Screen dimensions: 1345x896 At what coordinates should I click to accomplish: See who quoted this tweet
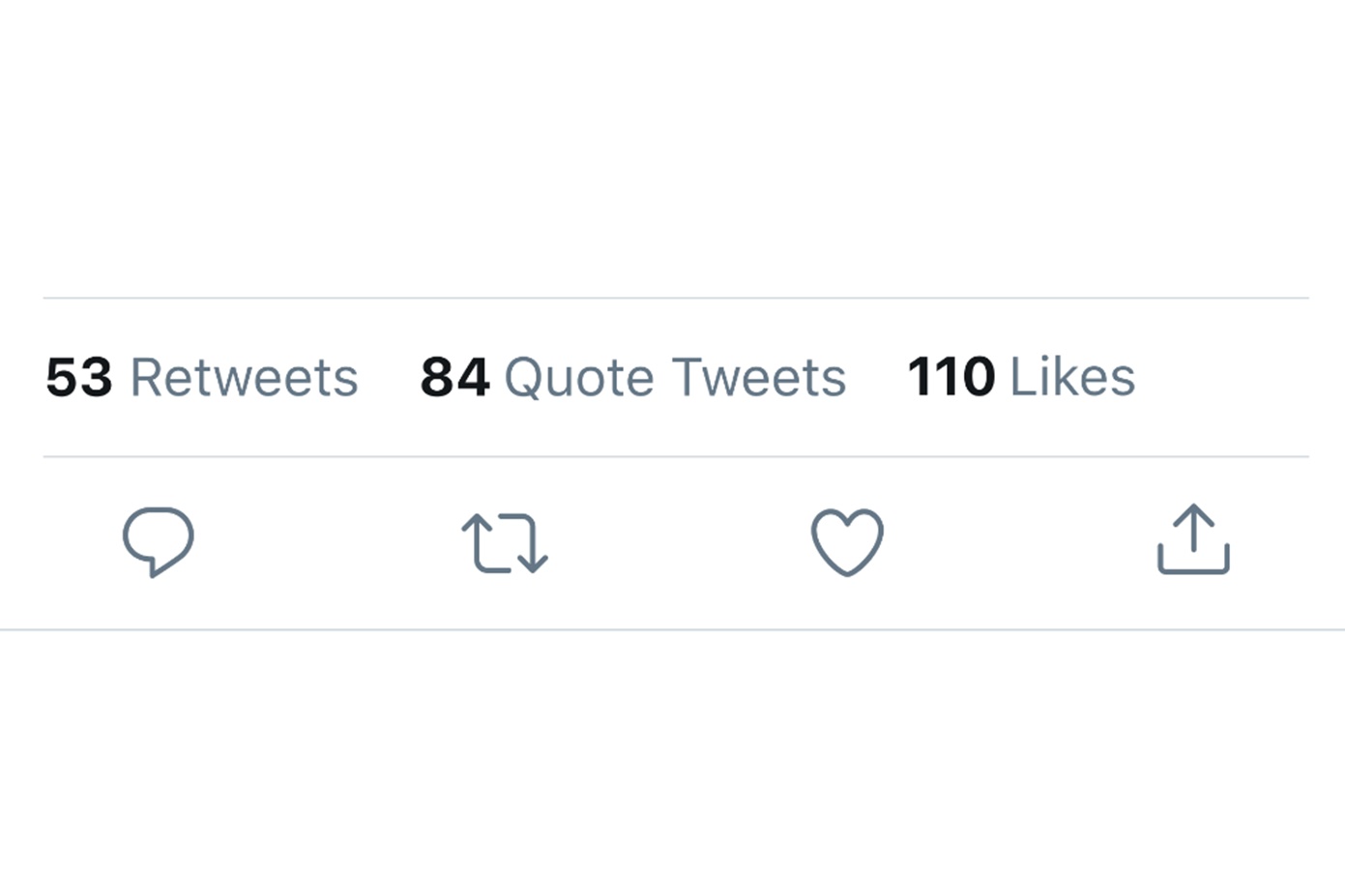coord(632,377)
